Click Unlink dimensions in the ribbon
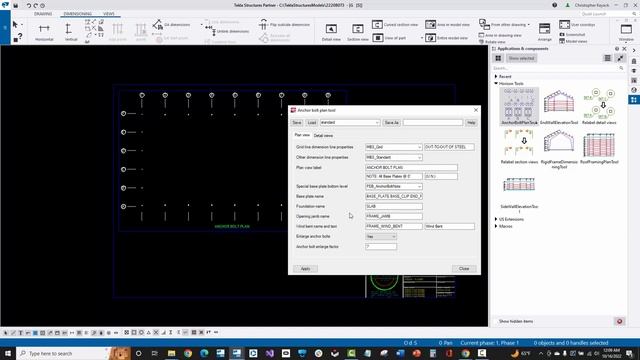Screen dimensions: 640x360 coord(227,31)
